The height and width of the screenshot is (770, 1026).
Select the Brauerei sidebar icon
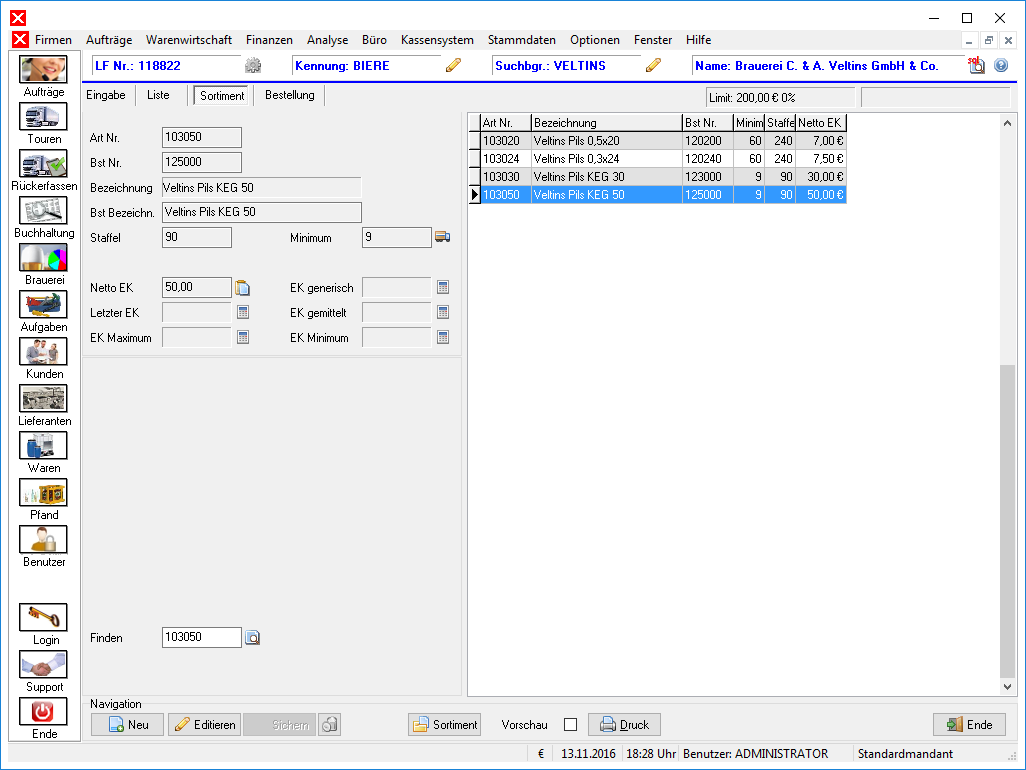[x=43, y=258]
